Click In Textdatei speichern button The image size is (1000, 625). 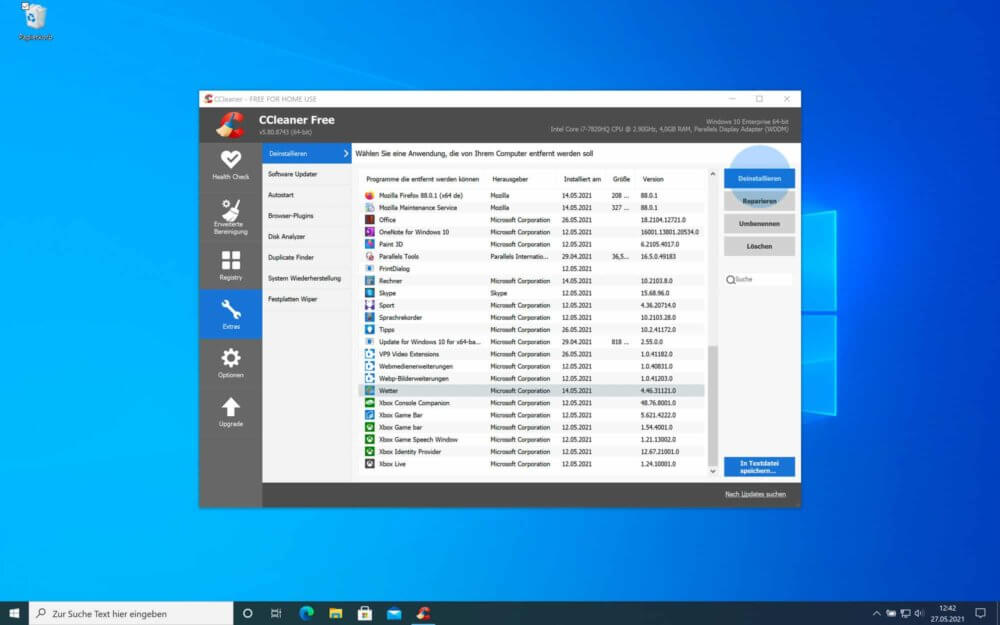(759, 467)
